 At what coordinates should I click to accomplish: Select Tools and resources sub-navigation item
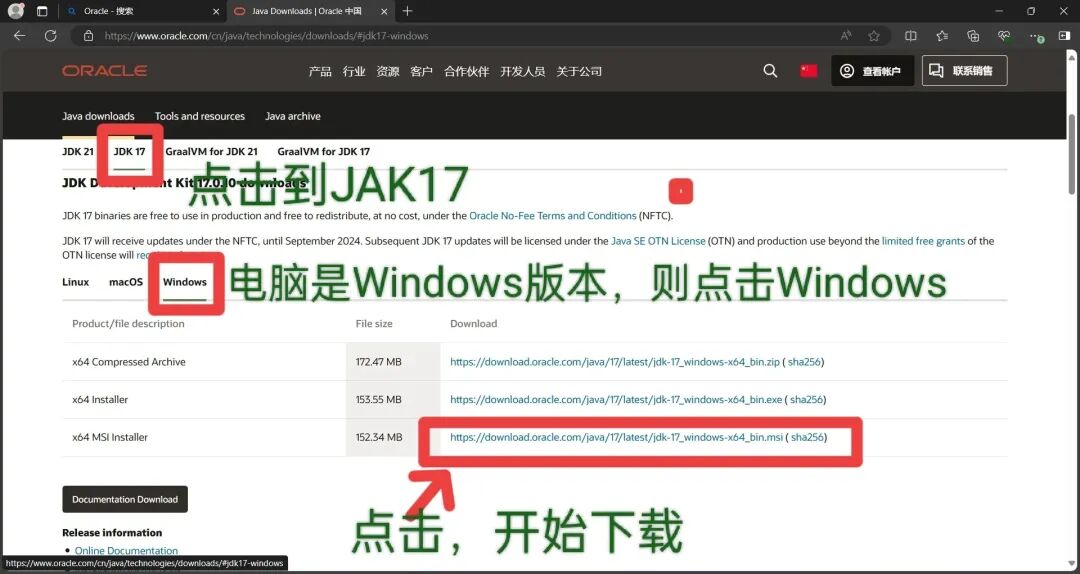(x=200, y=116)
